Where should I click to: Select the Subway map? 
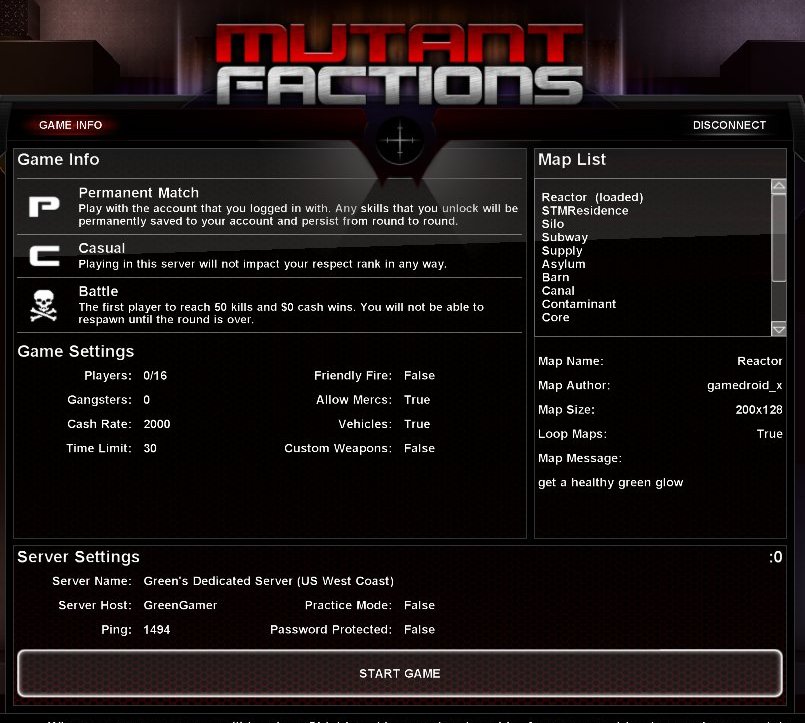pyautogui.click(x=564, y=237)
